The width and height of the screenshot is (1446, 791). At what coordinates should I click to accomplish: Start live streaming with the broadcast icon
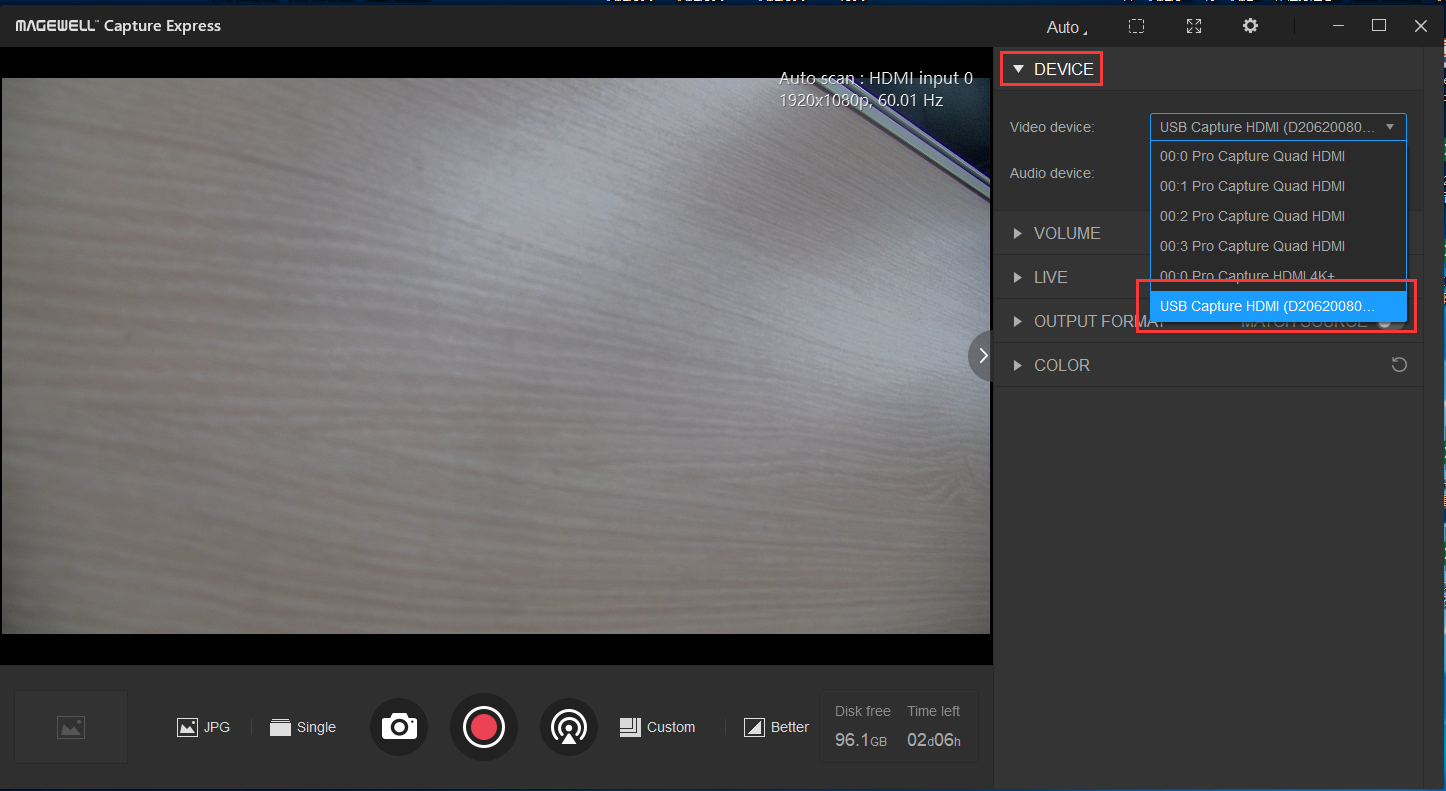(569, 727)
